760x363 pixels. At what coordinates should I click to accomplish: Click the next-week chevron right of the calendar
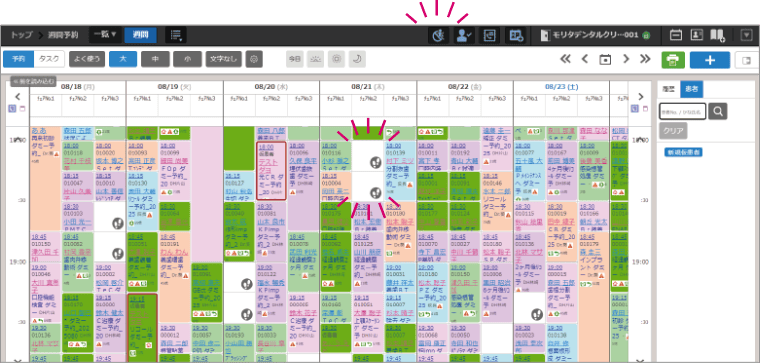tap(641, 96)
